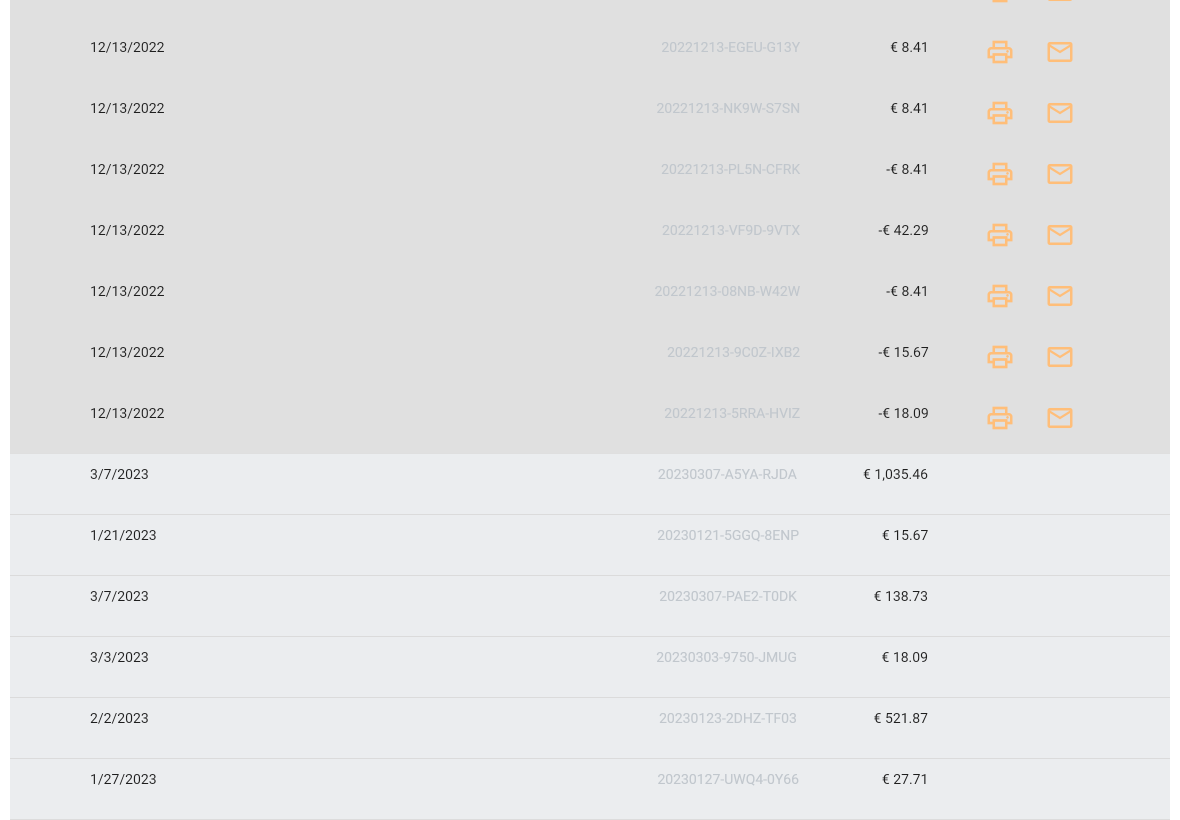Print the invoice 20221213-EGEU-G13Y

[1000, 52]
